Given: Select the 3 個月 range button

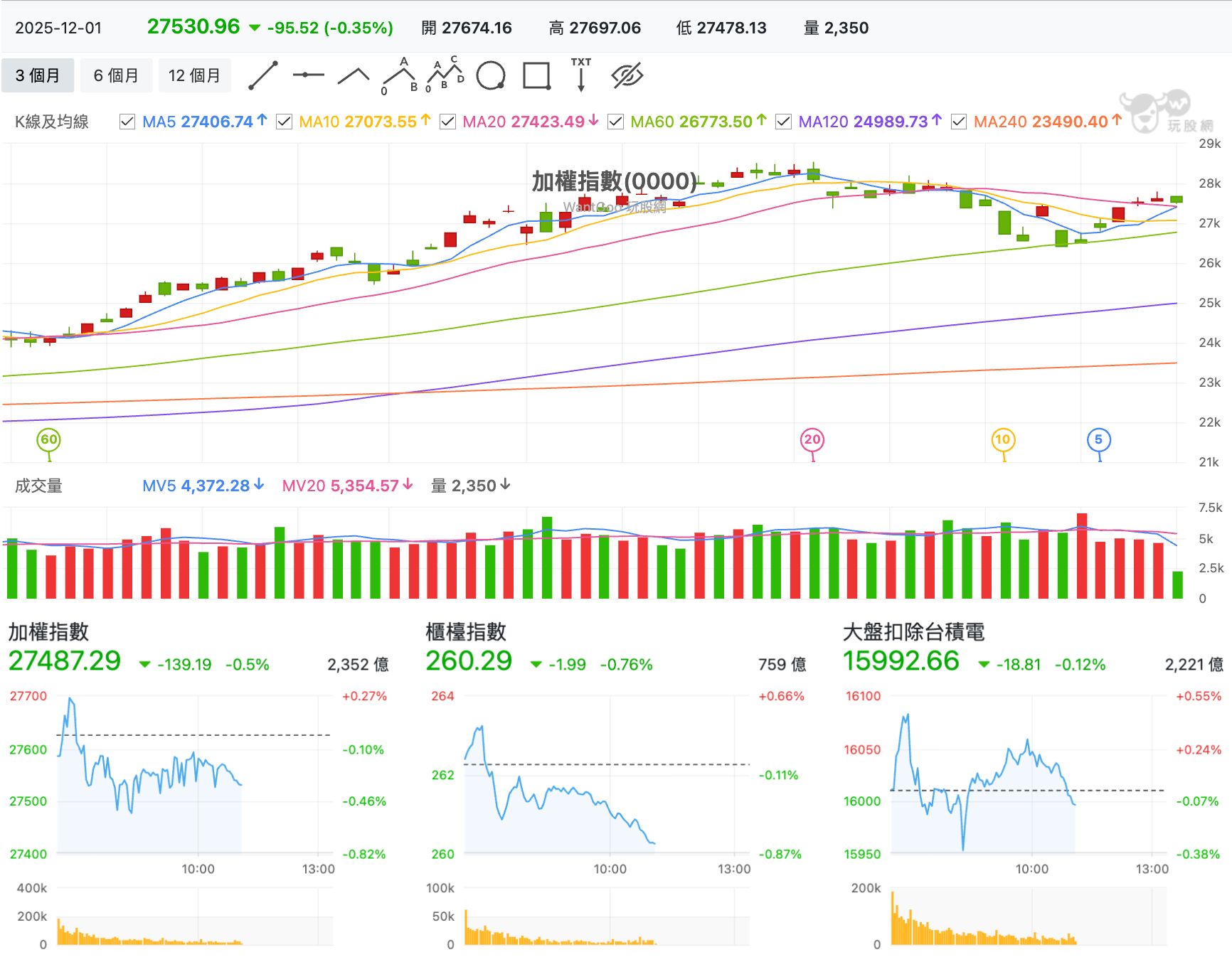Looking at the screenshot, I should tap(38, 75).
